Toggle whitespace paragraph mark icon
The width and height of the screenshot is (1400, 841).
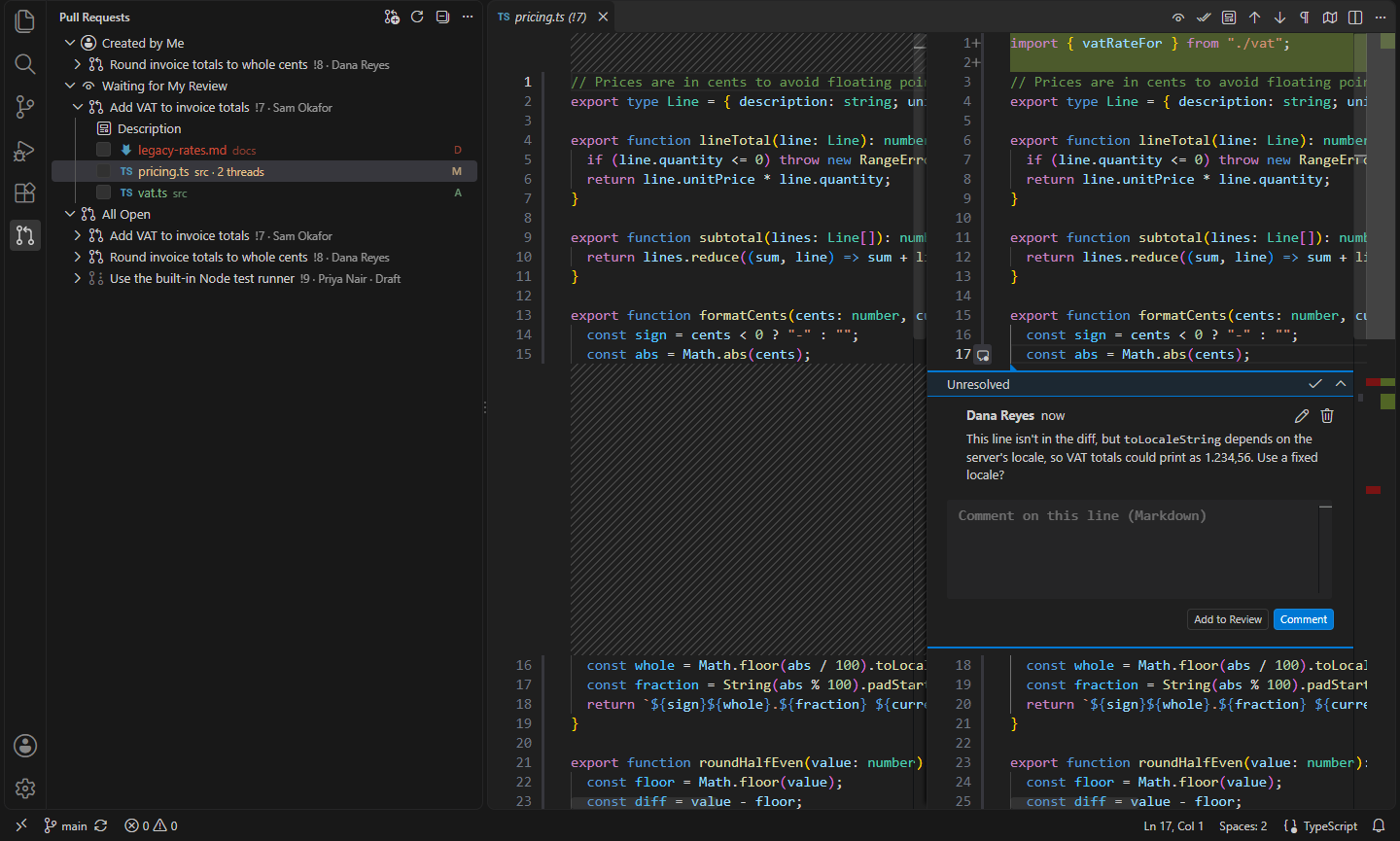tap(1305, 18)
